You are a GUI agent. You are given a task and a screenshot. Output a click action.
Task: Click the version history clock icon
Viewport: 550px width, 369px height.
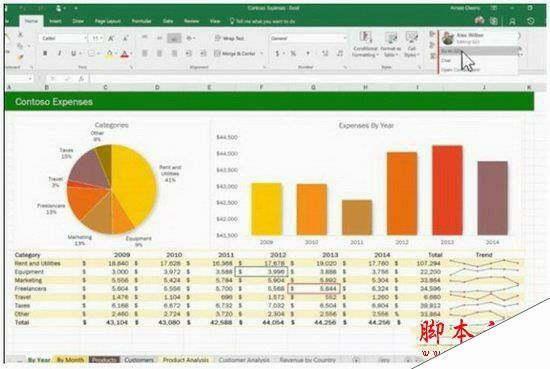(531, 21)
